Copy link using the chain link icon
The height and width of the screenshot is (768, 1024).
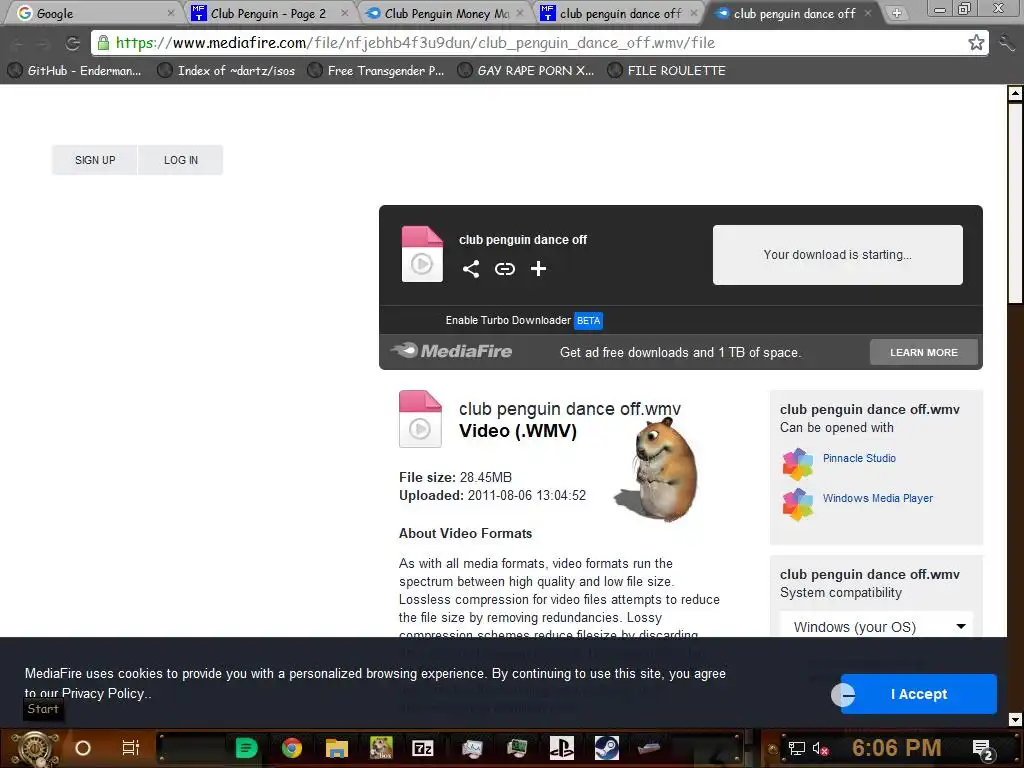tap(505, 268)
